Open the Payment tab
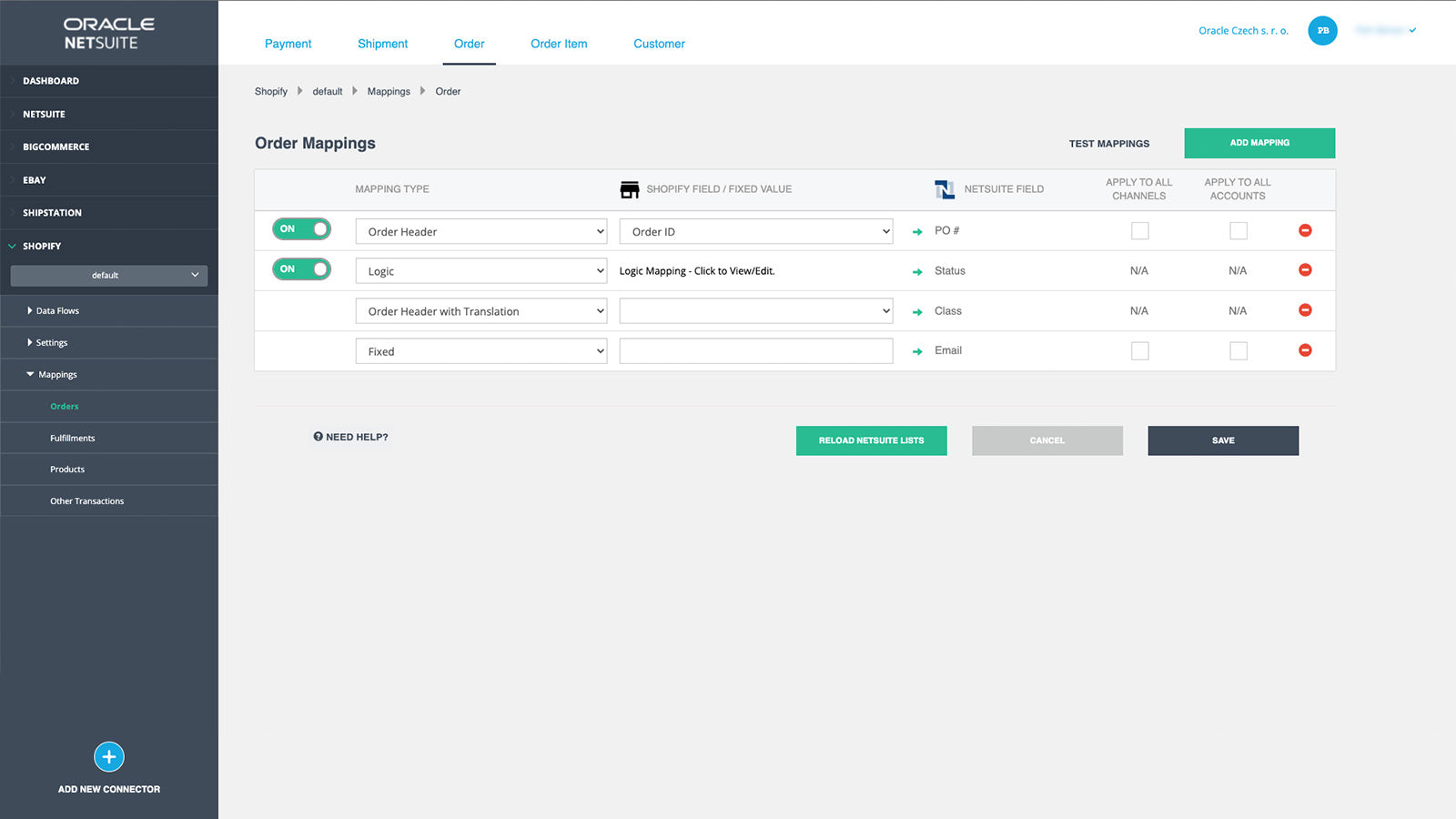 288,43
